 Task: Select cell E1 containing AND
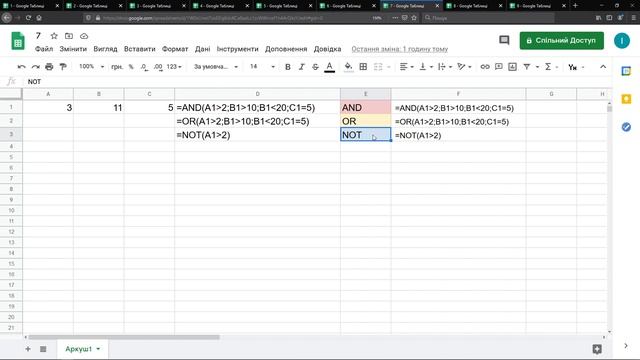(x=366, y=107)
